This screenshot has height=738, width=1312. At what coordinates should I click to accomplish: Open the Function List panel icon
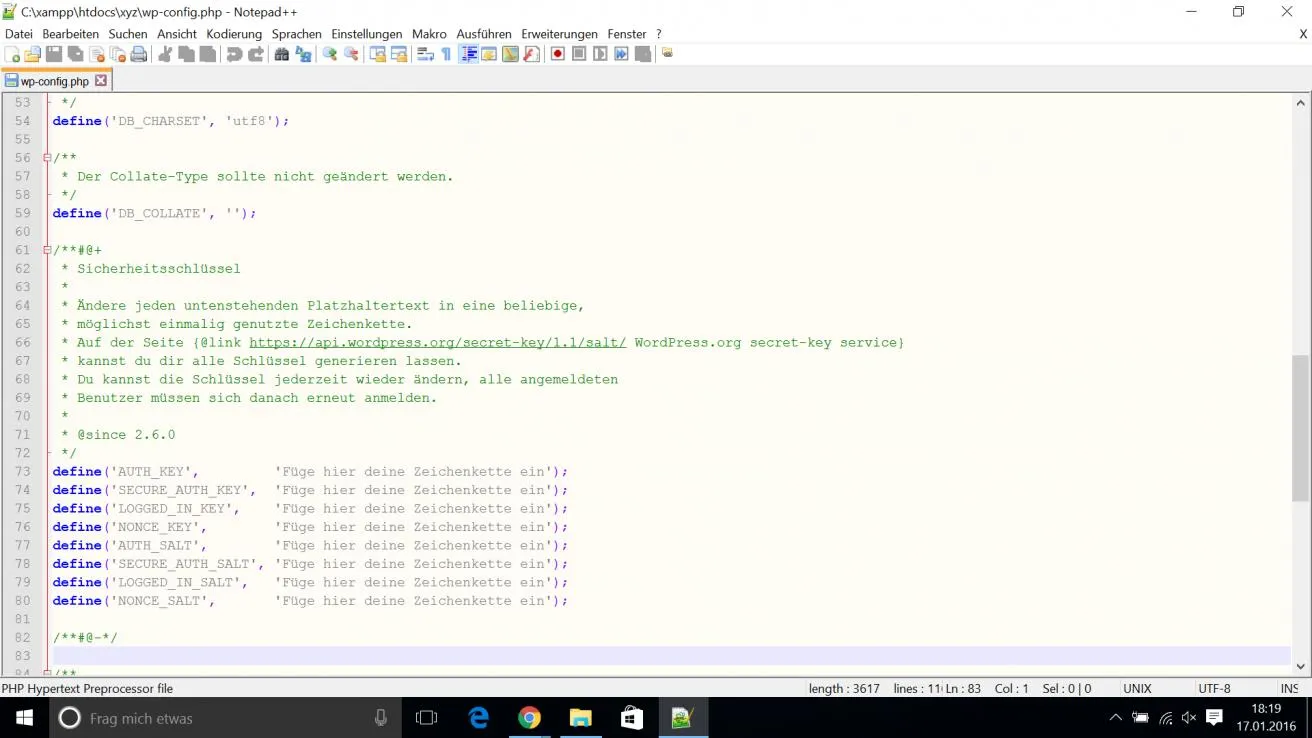(531, 54)
